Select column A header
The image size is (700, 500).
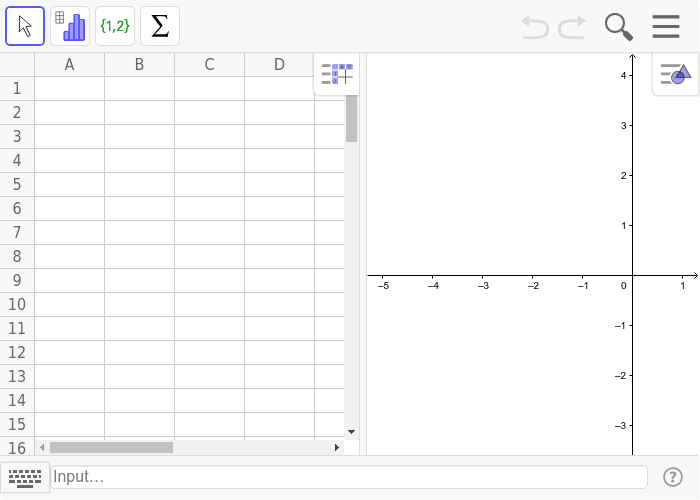[69, 65]
